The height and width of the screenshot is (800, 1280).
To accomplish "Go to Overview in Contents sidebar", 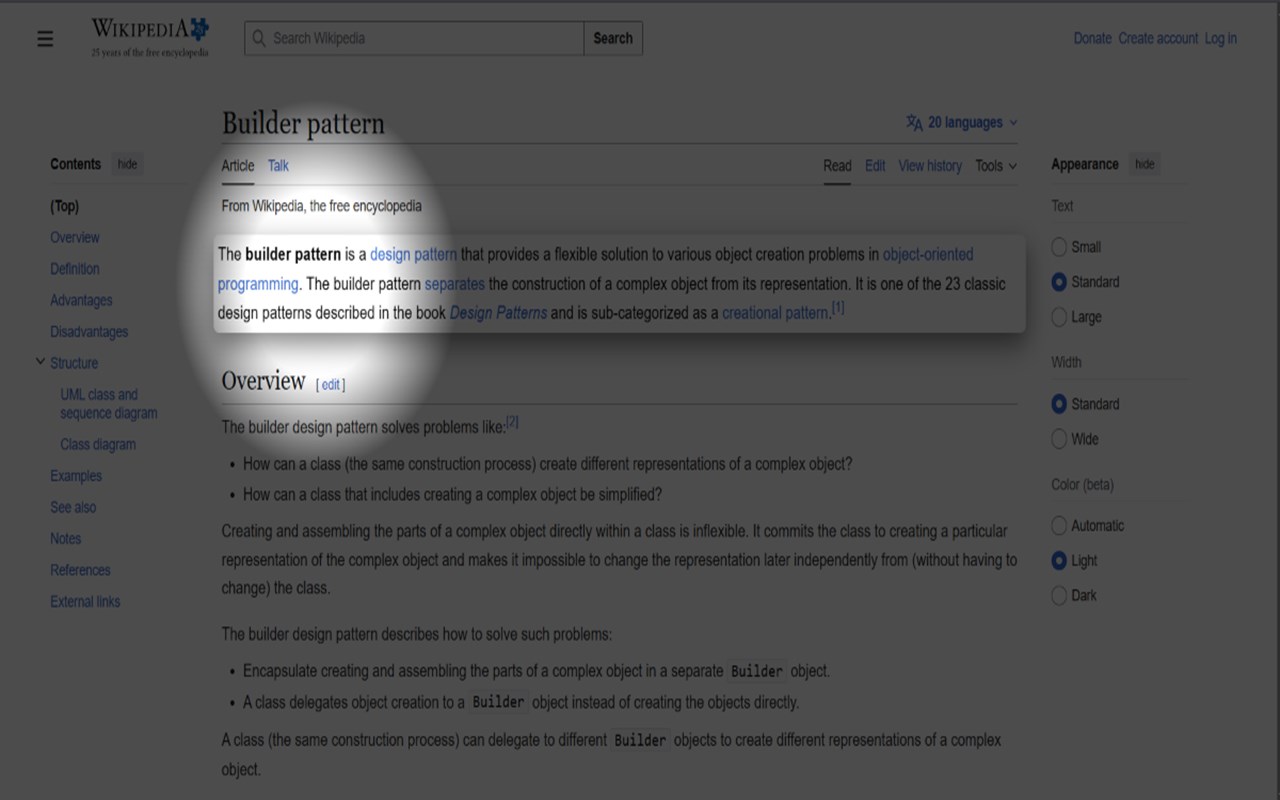I will point(75,238).
